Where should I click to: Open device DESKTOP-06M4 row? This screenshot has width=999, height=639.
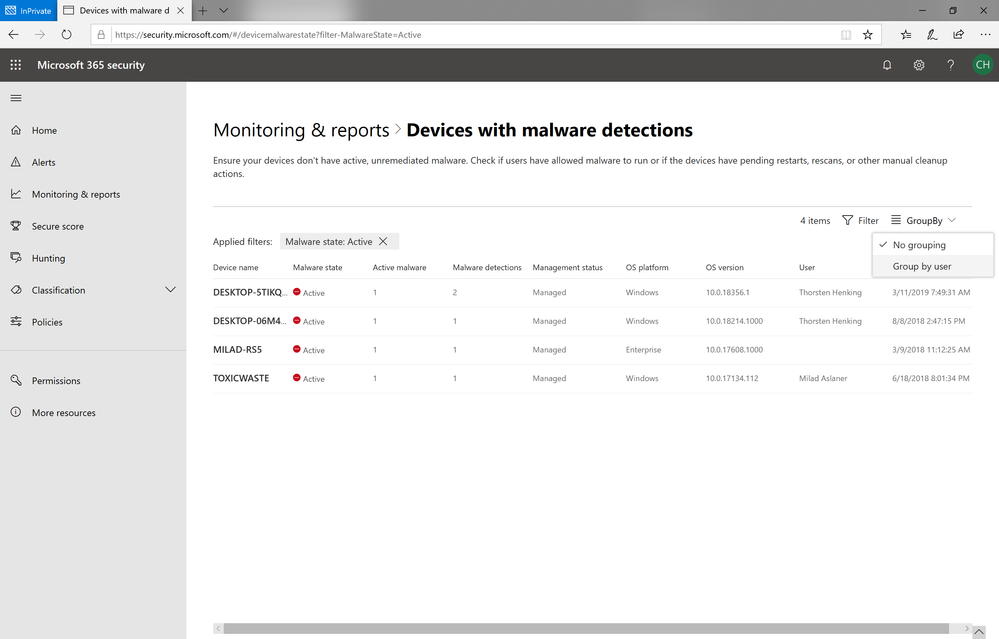[x=592, y=321]
